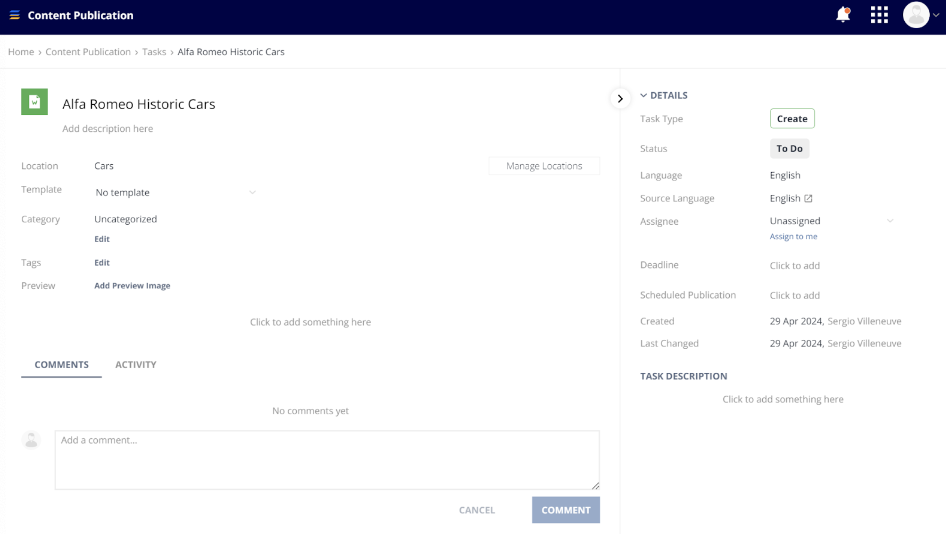Select the Create task type button
The image size is (946, 534).
(792, 119)
